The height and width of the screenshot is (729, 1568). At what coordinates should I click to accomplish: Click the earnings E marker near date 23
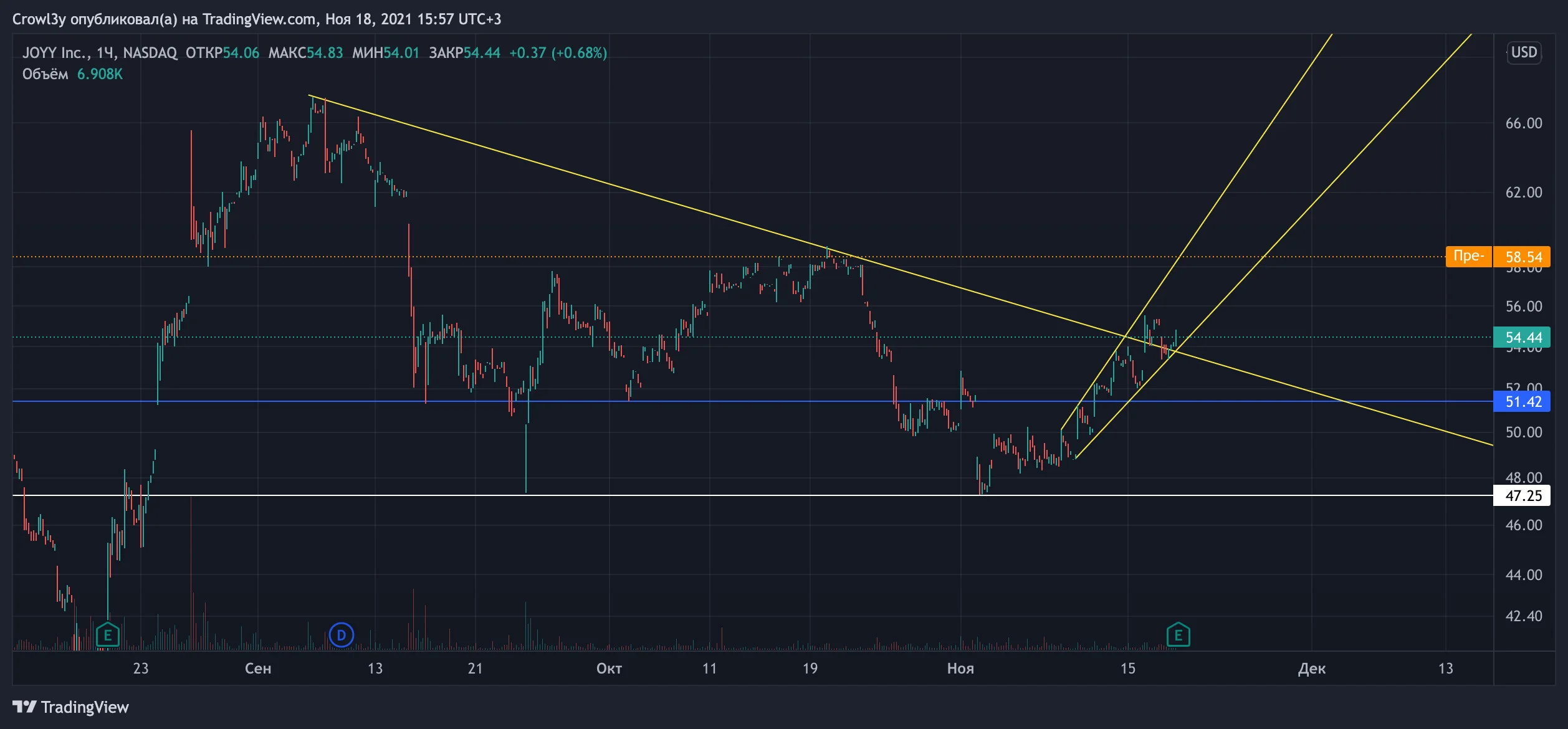click(x=108, y=635)
